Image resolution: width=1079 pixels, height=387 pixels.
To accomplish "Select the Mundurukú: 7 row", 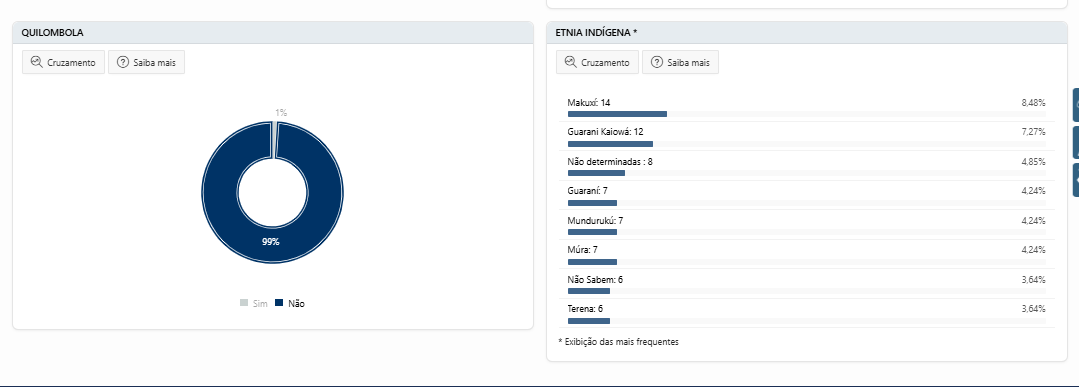I will coord(806,225).
